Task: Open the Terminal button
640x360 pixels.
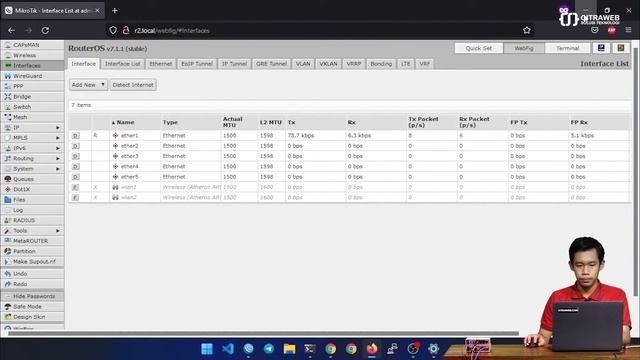Action: coord(567,48)
